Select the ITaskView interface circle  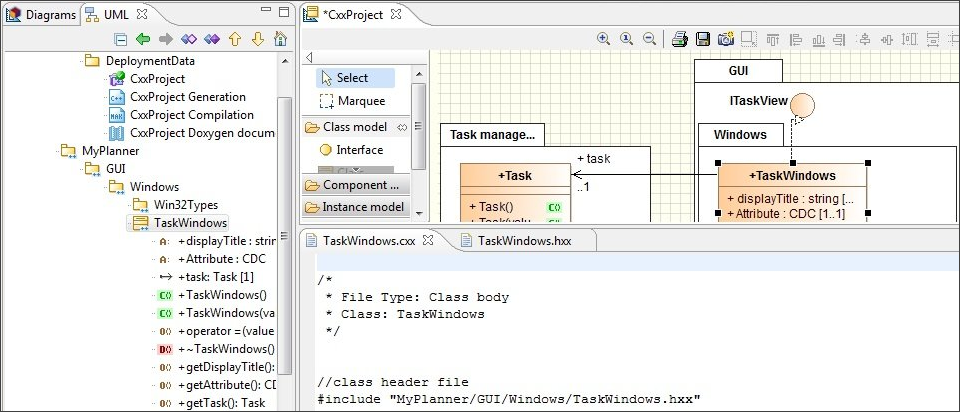coord(802,105)
